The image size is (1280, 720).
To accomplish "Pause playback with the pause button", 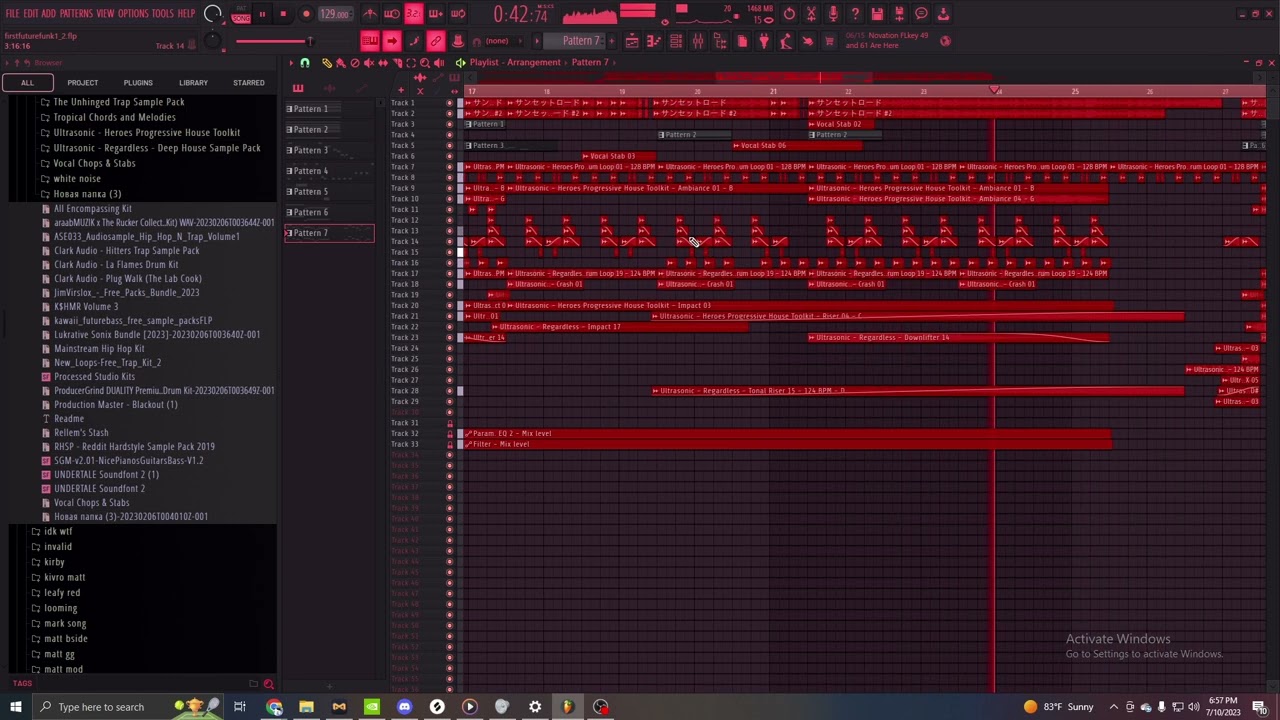I will coord(262,14).
